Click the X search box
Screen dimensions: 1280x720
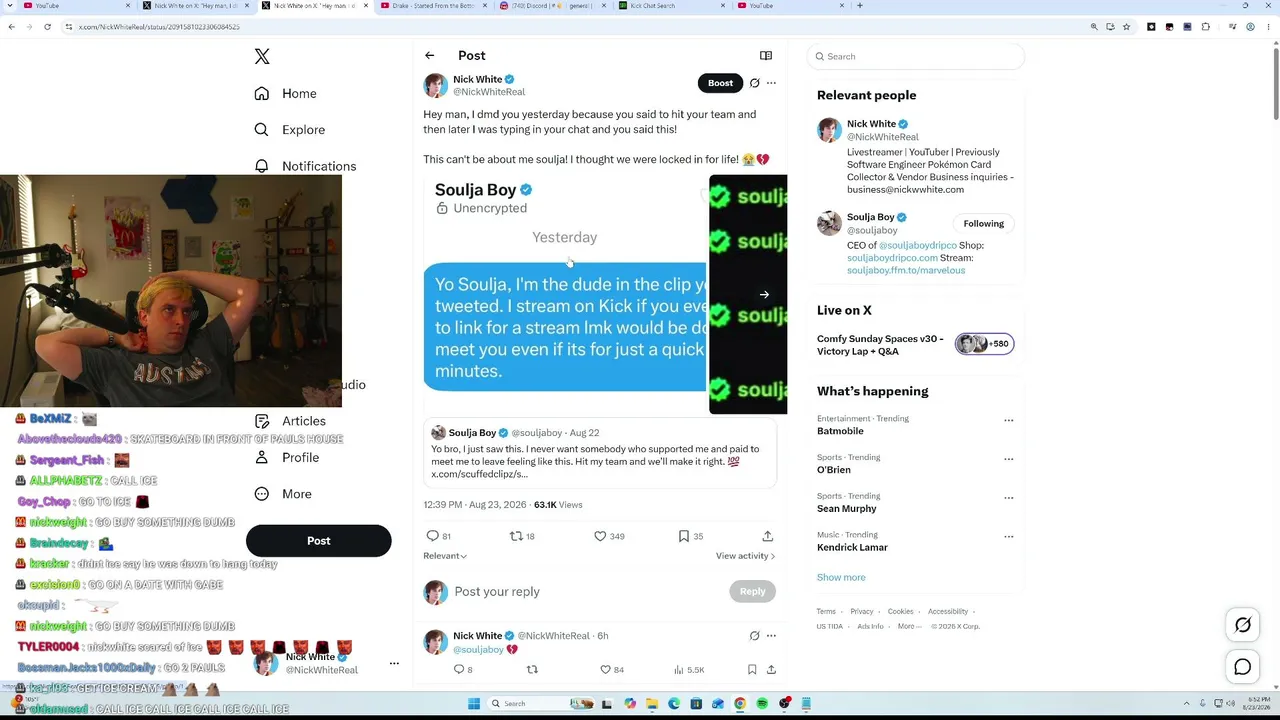(915, 57)
